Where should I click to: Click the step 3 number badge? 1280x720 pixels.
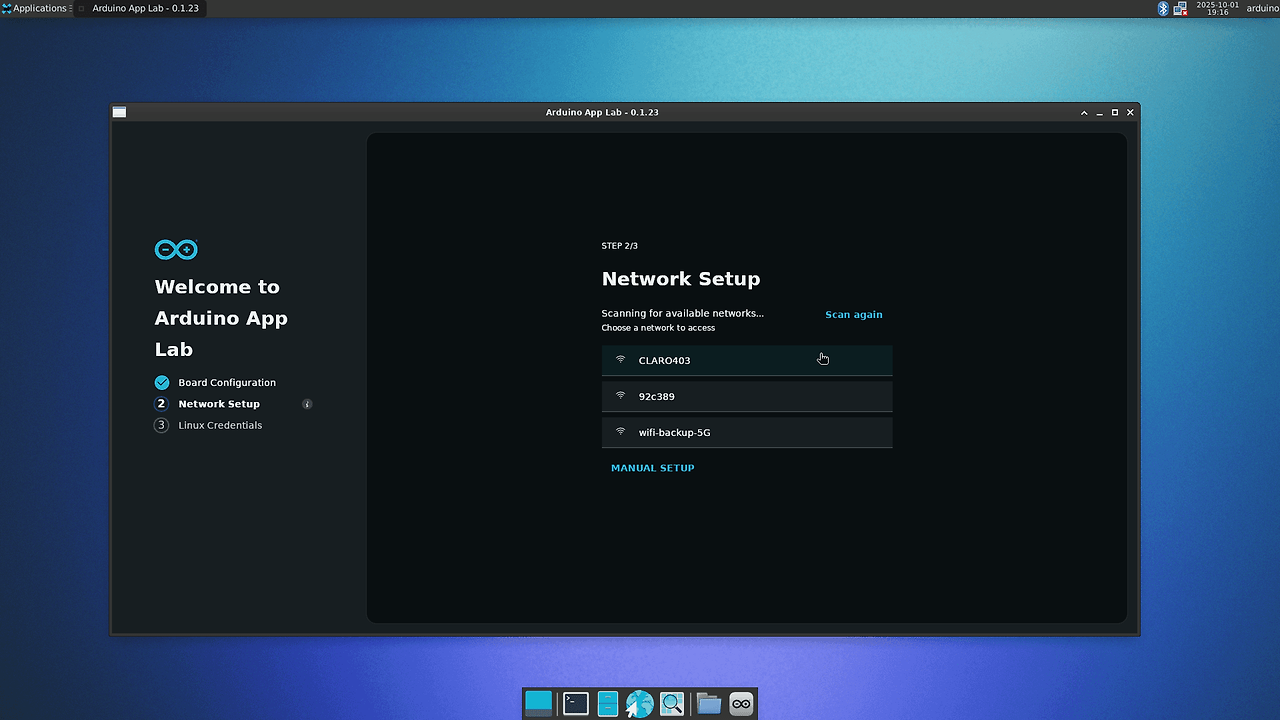[162, 425]
